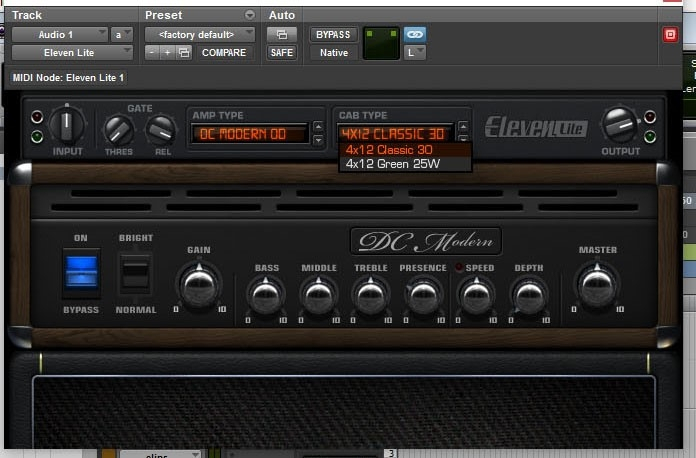Image resolution: width=696 pixels, height=458 pixels.
Task: Click the plug-in automation enable icon
Action: [281, 34]
